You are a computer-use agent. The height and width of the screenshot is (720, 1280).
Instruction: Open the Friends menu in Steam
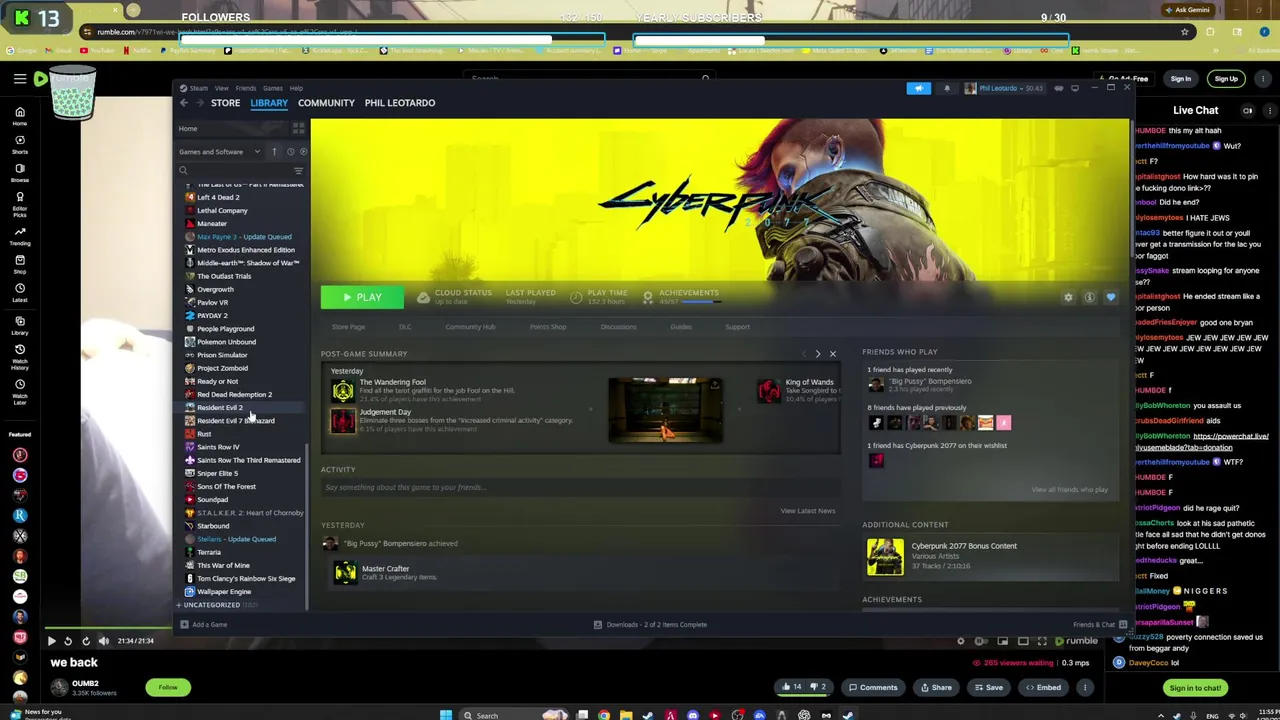(x=245, y=88)
